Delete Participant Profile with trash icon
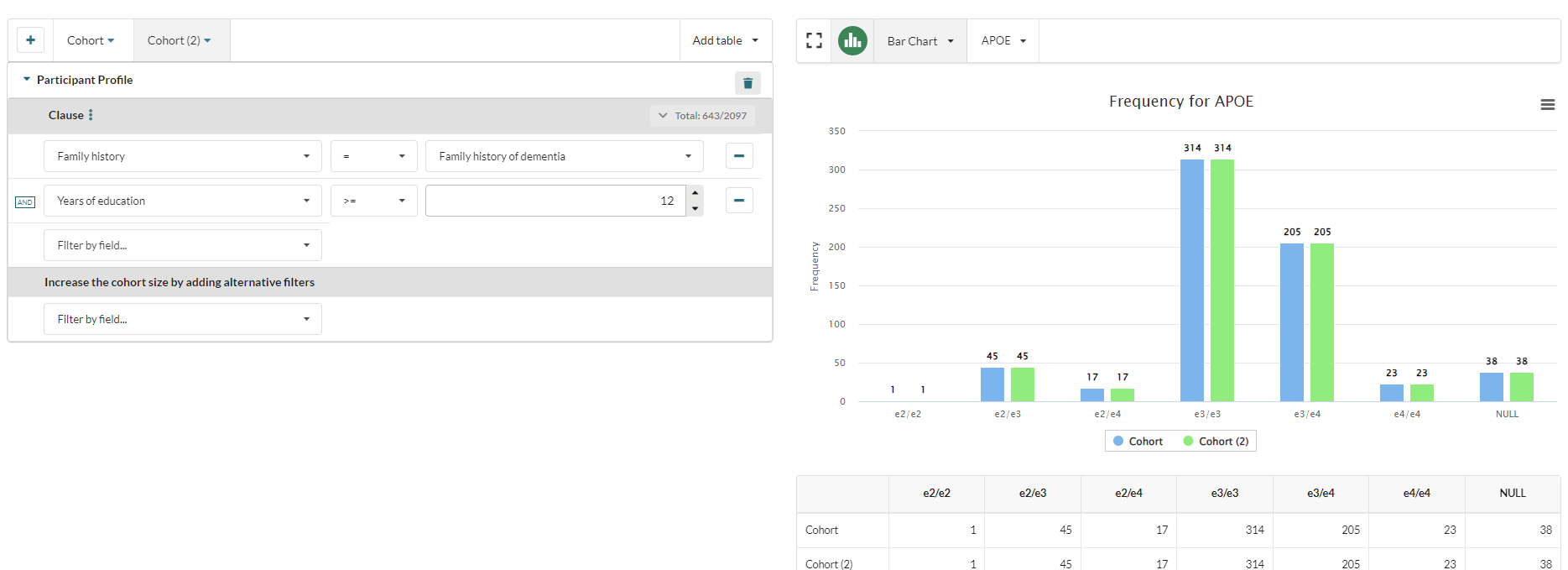The height and width of the screenshot is (570, 1568). tap(748, 83)
